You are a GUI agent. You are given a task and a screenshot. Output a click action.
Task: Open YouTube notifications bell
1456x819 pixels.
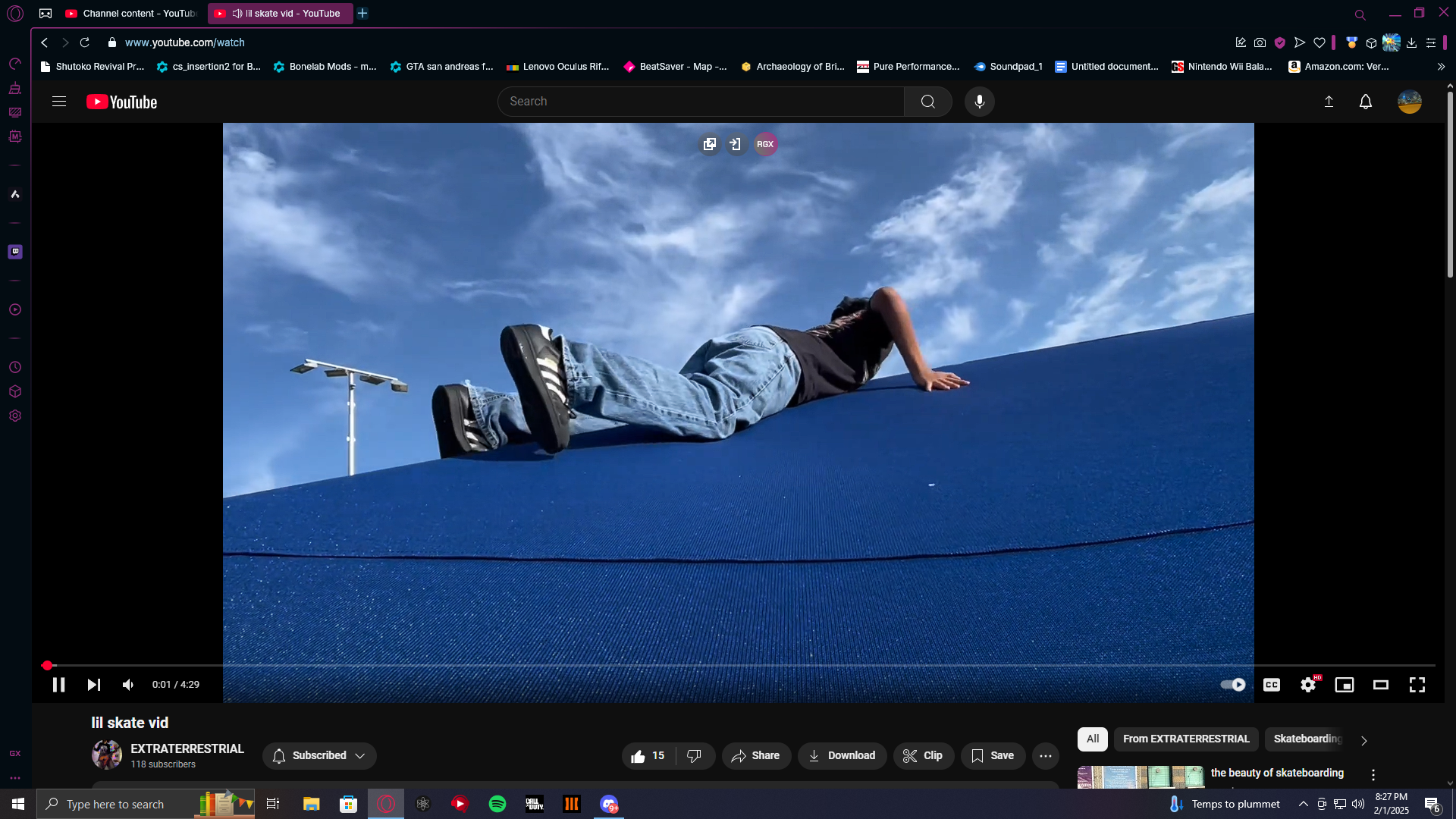coord(1365,102)
